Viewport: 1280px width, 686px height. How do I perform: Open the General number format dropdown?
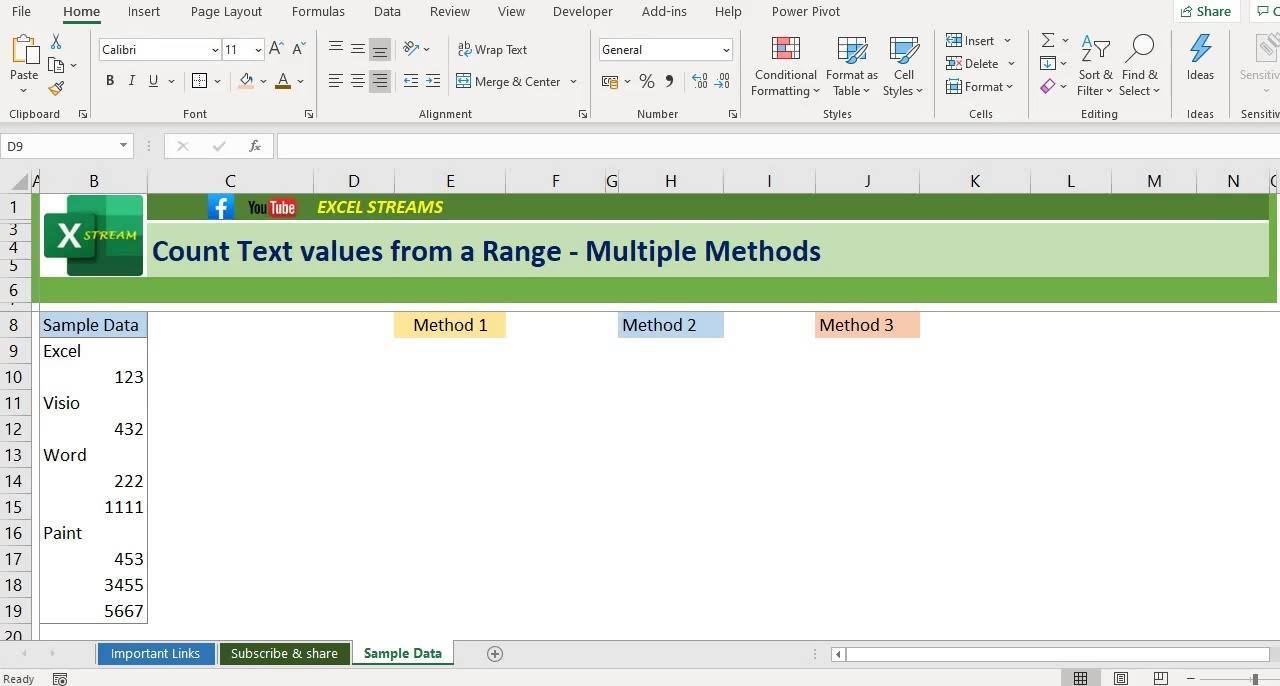point(726,50)
